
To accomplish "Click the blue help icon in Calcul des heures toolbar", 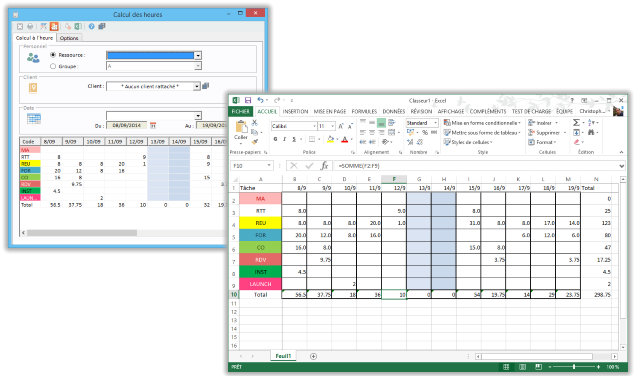I will [91, 27].
